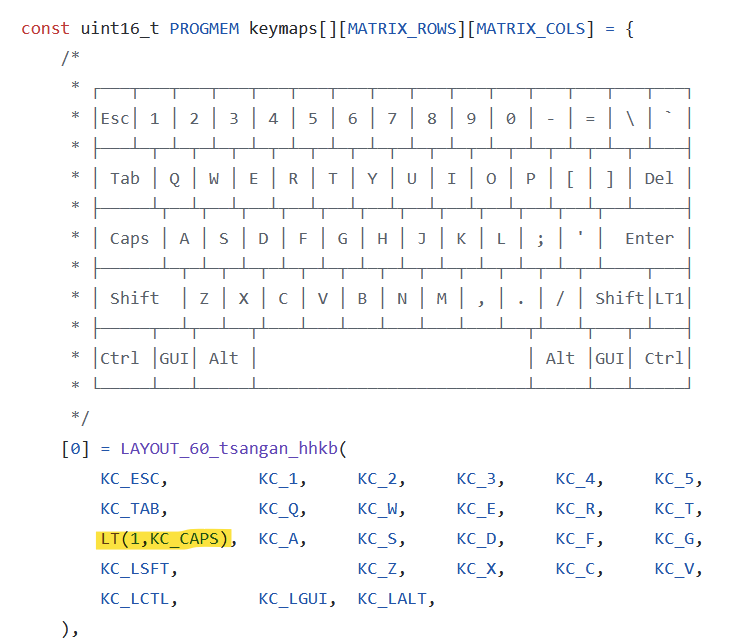The height and width of the screenshot is (642, 742).
Task: Click the 0 key in diagram
Action: click(511, 118)
